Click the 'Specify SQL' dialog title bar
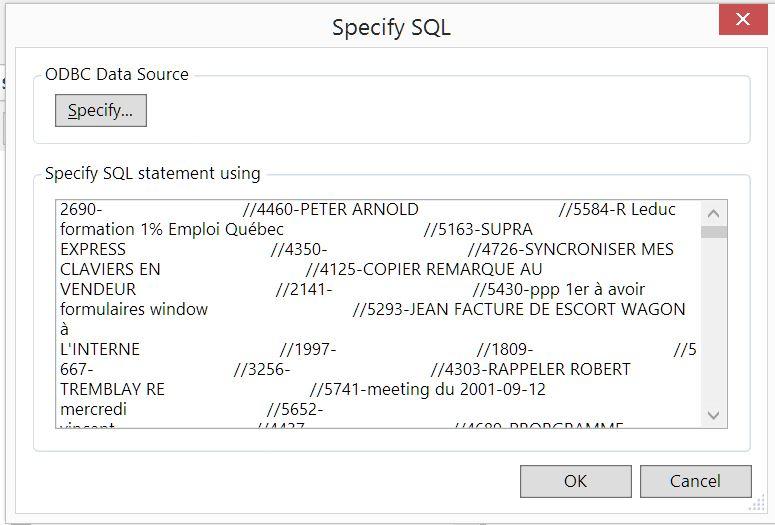This screenshot has height=525, width=775. pyautogui.click(x=390, y=27)
